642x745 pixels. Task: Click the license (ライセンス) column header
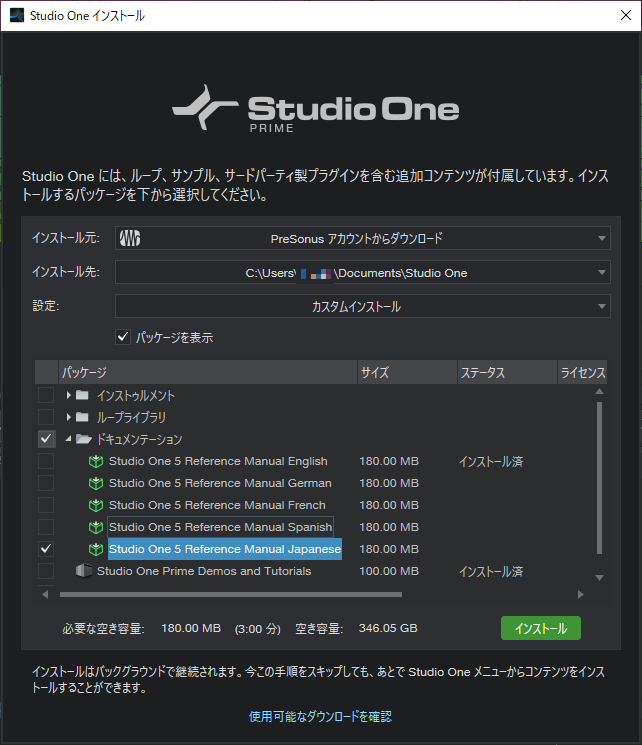582,372
